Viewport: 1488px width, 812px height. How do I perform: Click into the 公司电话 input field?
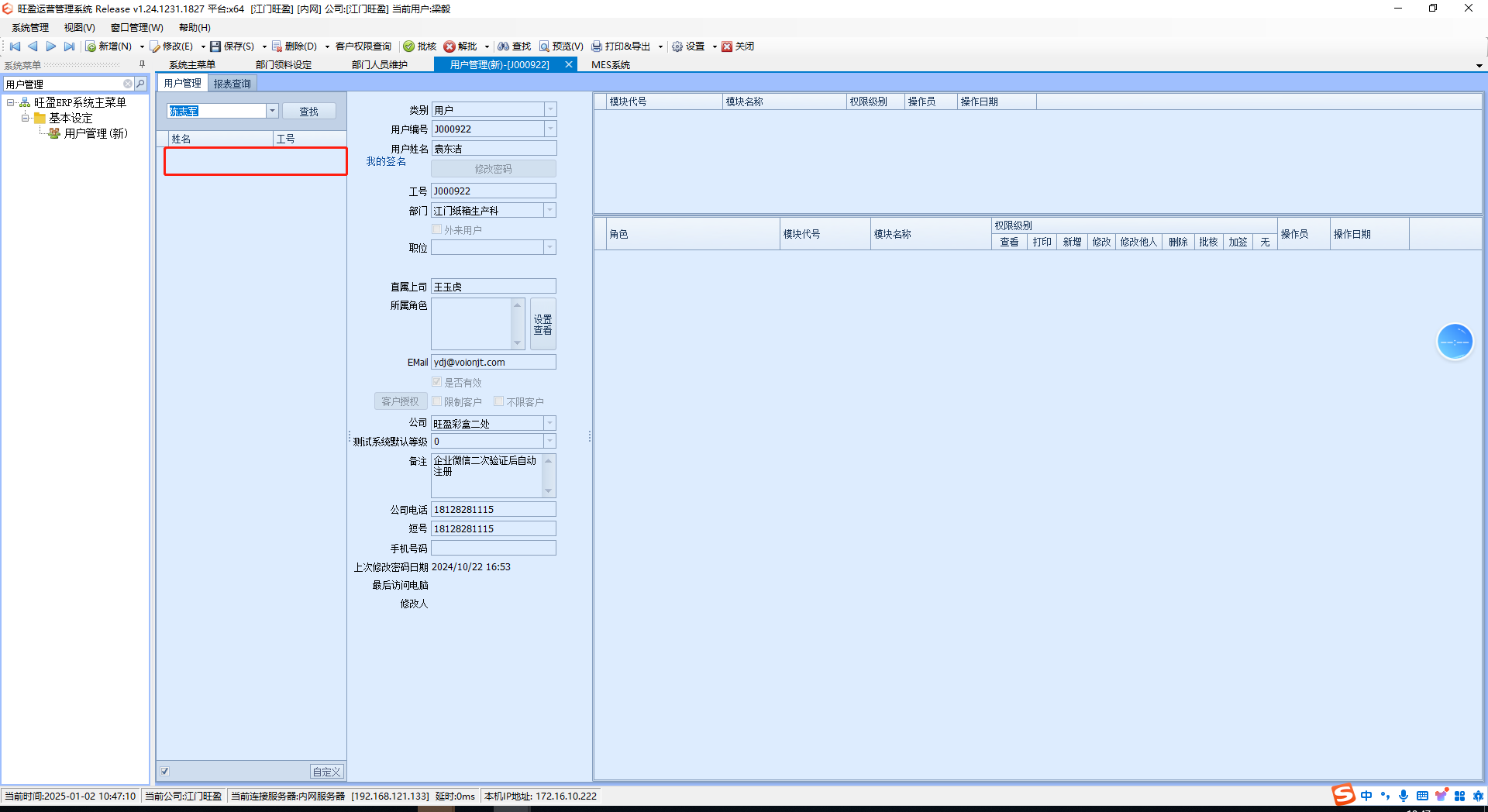click(x=493, y=509)
